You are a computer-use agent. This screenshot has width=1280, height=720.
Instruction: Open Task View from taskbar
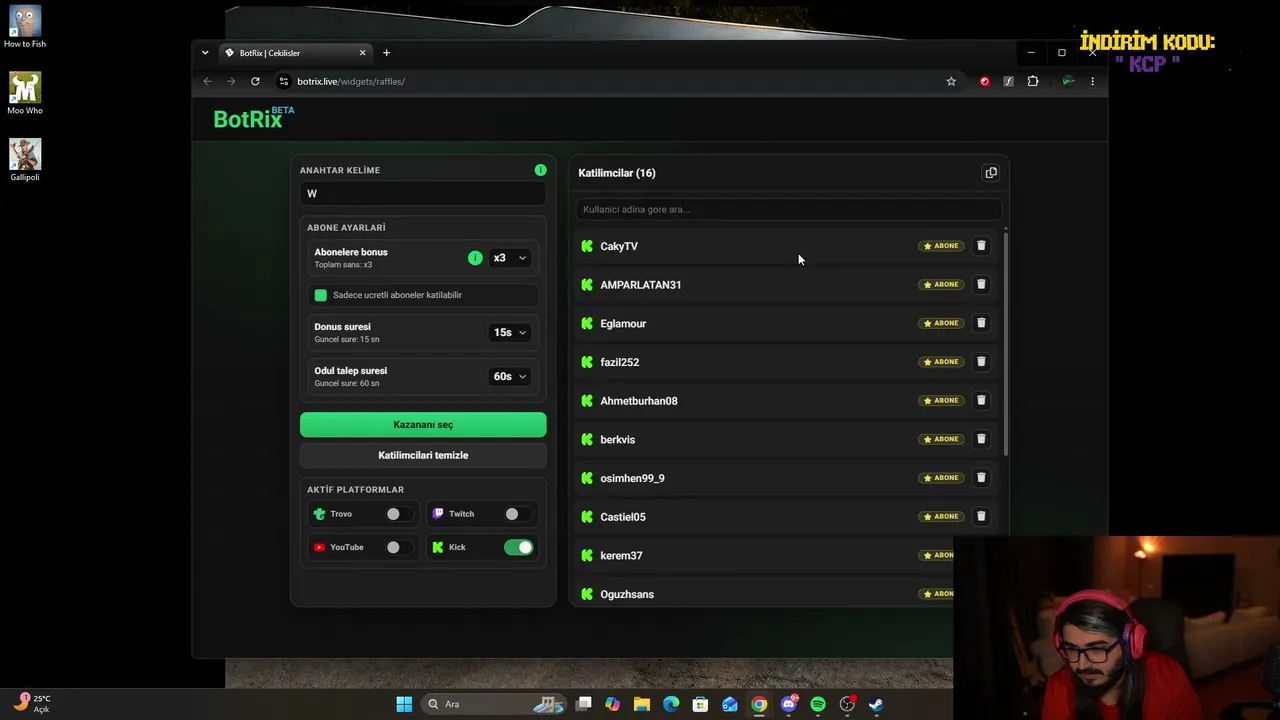pyautogui.click(x=584, y=704)
